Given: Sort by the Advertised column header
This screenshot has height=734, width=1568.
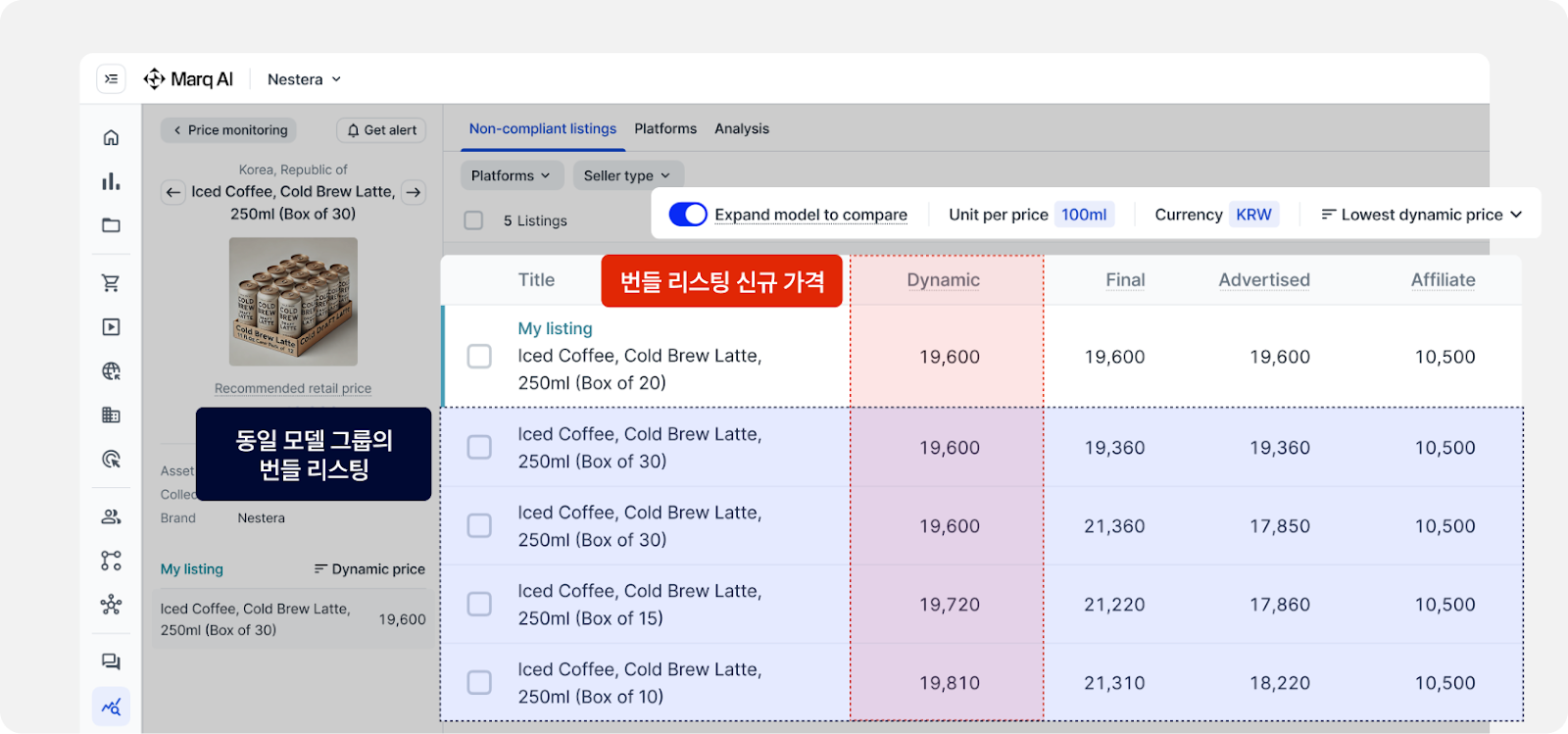Looking at the screenshot, I should click(x=1264, y=280).
